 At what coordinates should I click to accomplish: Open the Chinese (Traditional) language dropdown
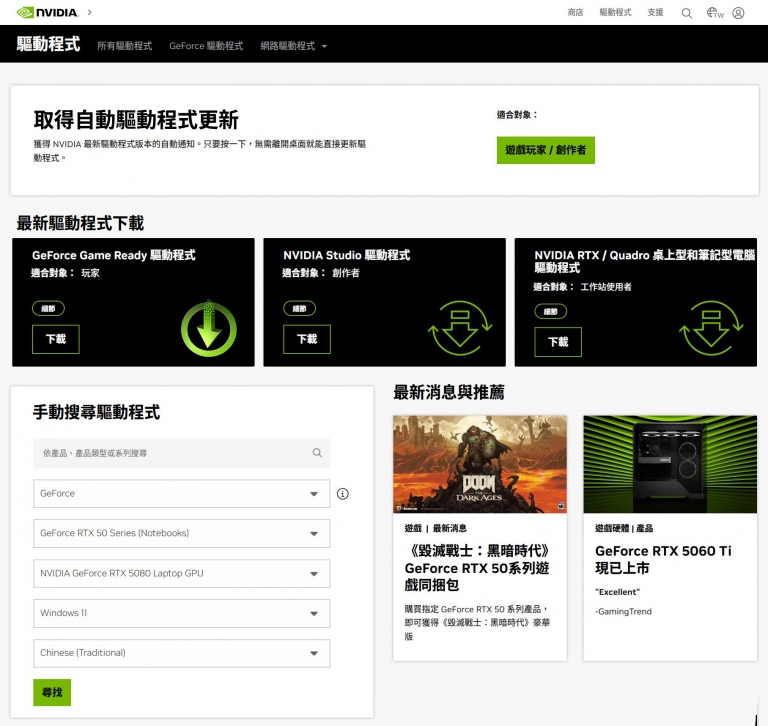tap(182, 653)
